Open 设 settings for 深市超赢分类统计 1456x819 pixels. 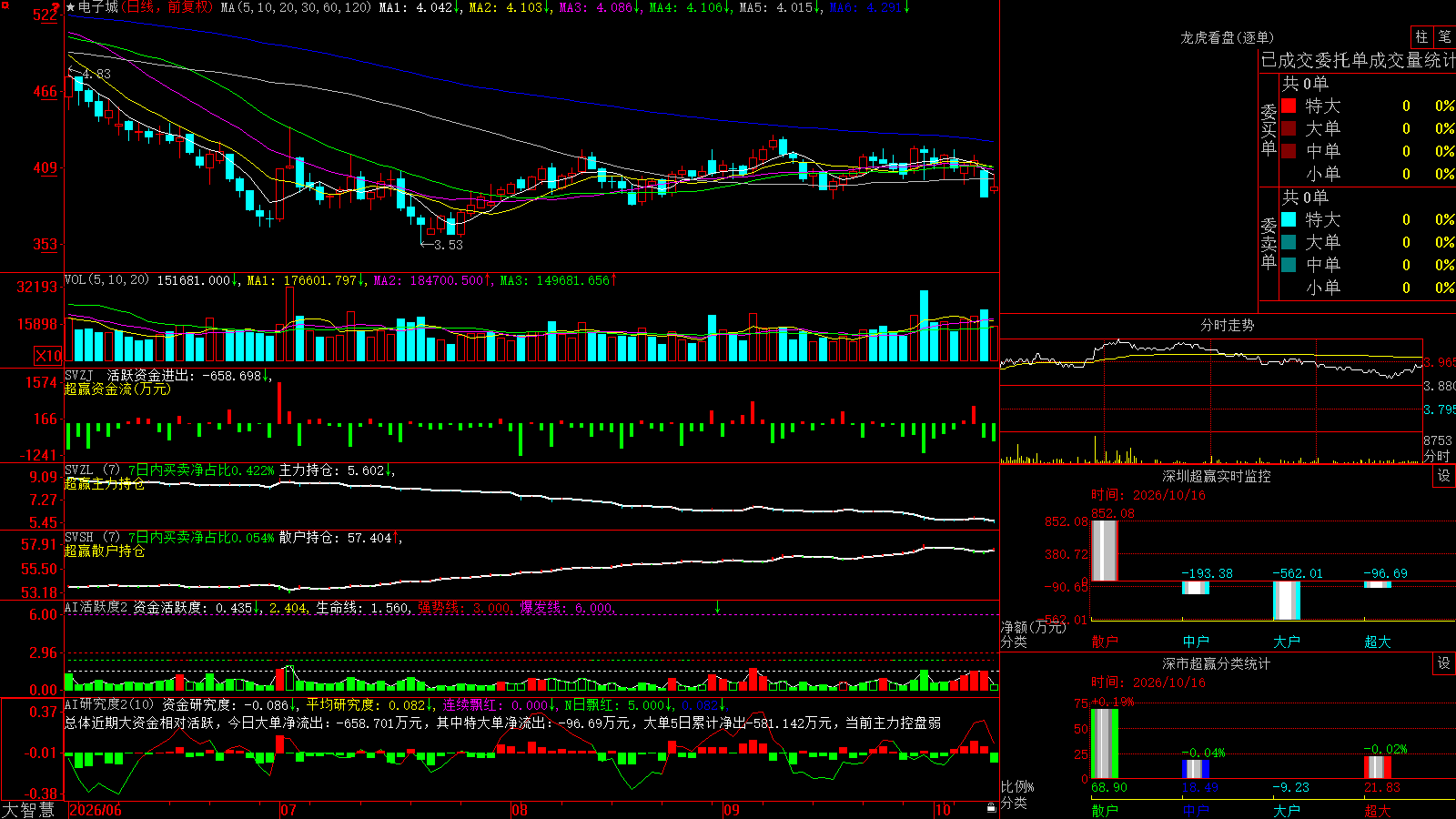(x=1444, y=663)
